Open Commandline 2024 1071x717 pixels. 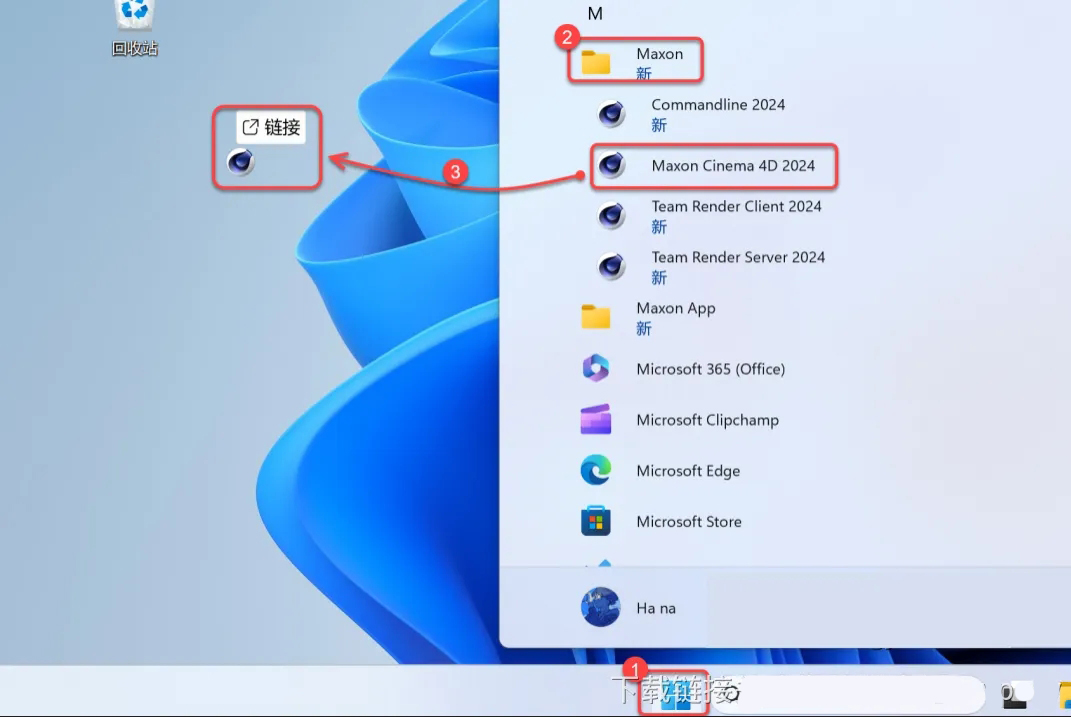coord(718,104)
